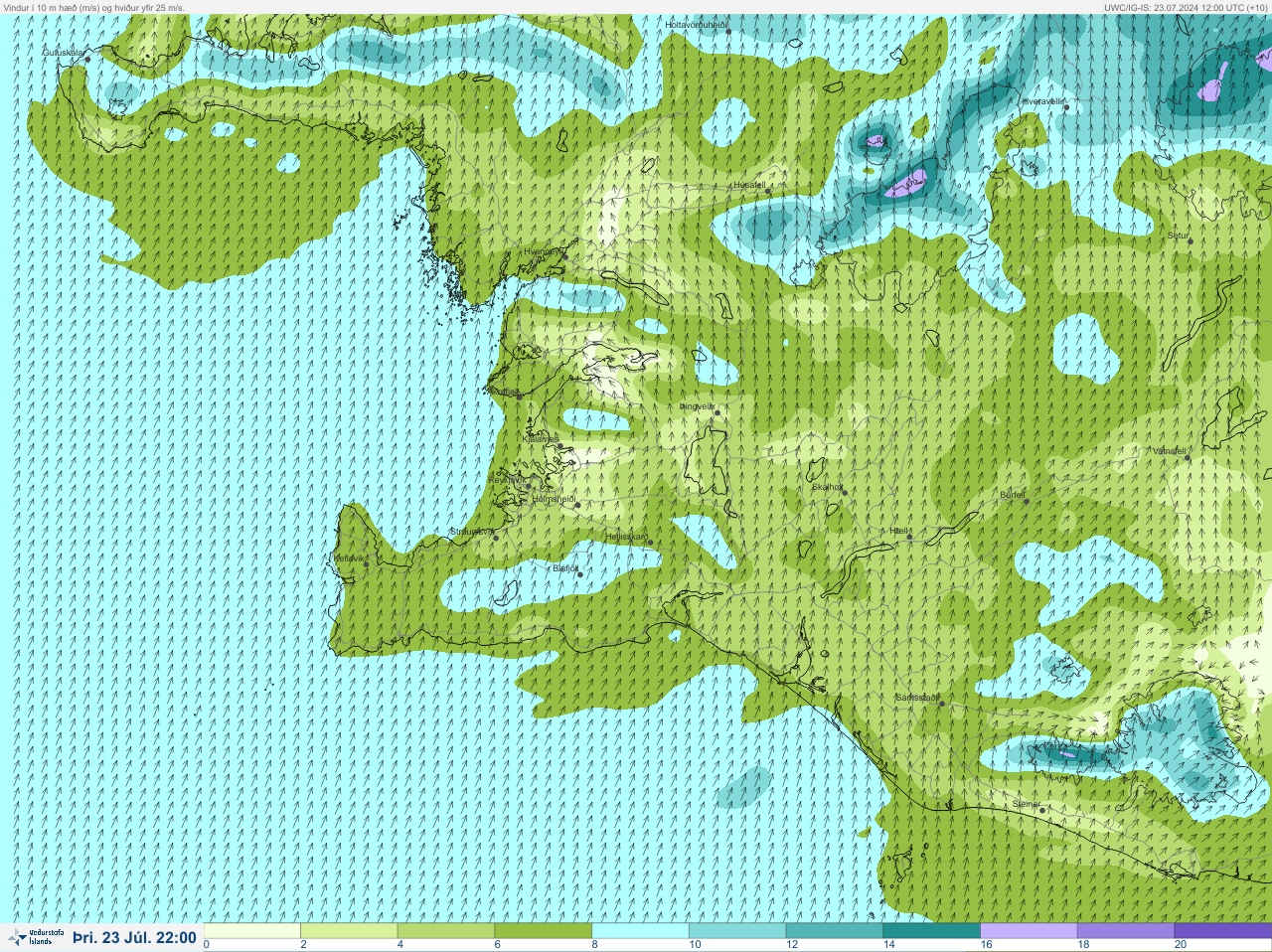Pick the 0–2 m/s palest legend swatch
Viewport: 1272px width, 952px height.
pyautogui.click(x=252, y=931)
